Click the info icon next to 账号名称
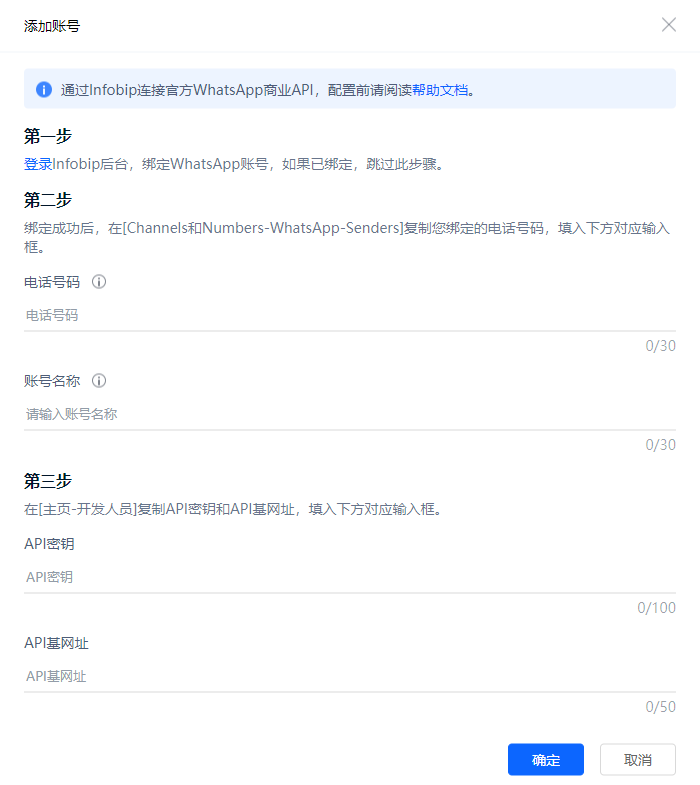 99,381
